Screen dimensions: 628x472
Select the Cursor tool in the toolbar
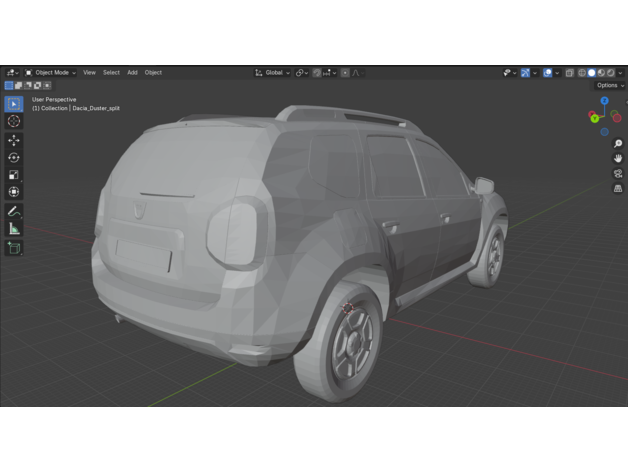coord(14,121)
